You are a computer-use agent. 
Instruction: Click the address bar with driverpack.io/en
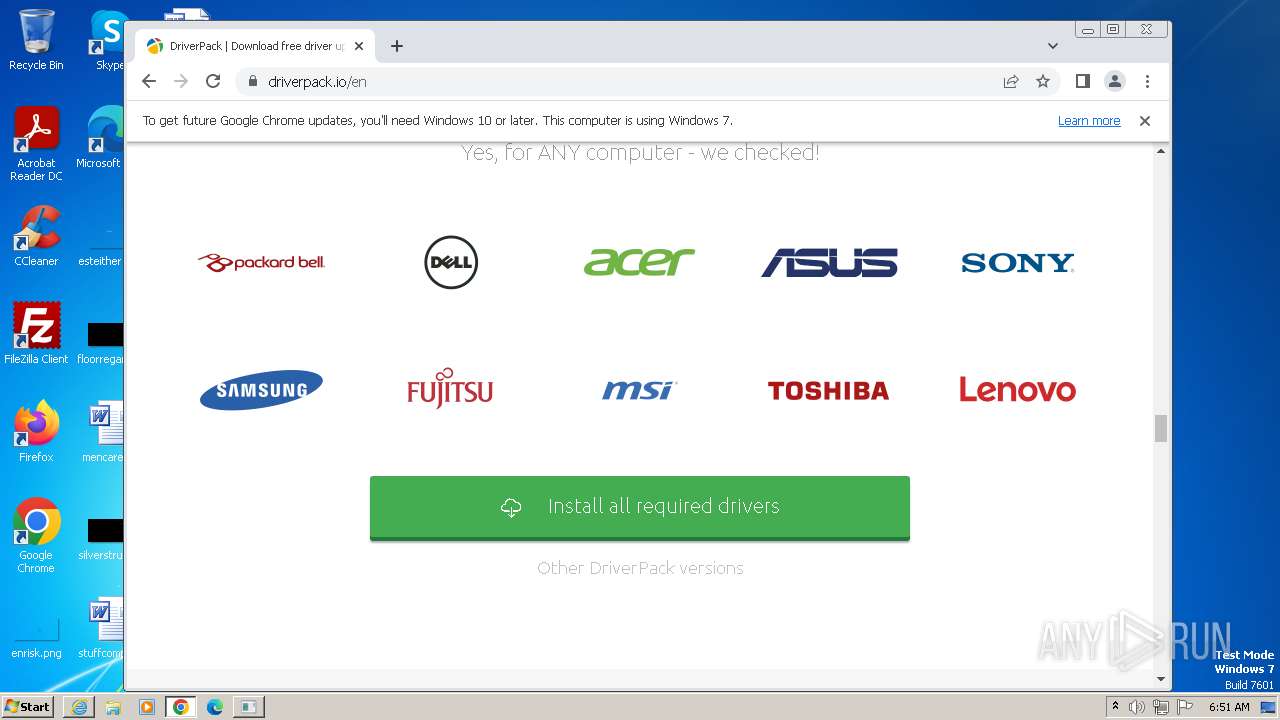[620, 81]
